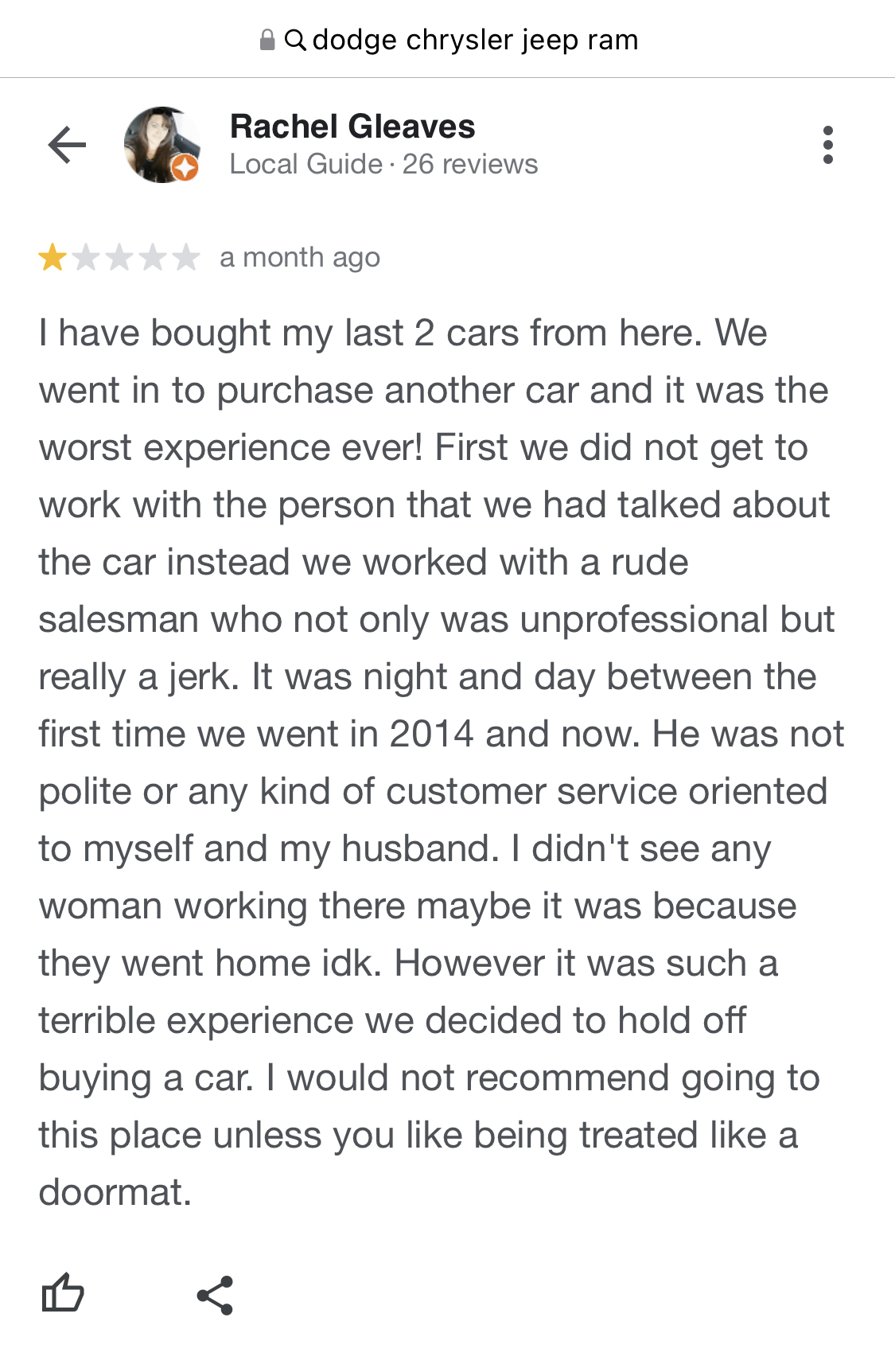Image resolution: width=895 pixels, height=1372 pixels.
Task: Tap the magnifying glass search icon
Action: [x=295, y=40]
